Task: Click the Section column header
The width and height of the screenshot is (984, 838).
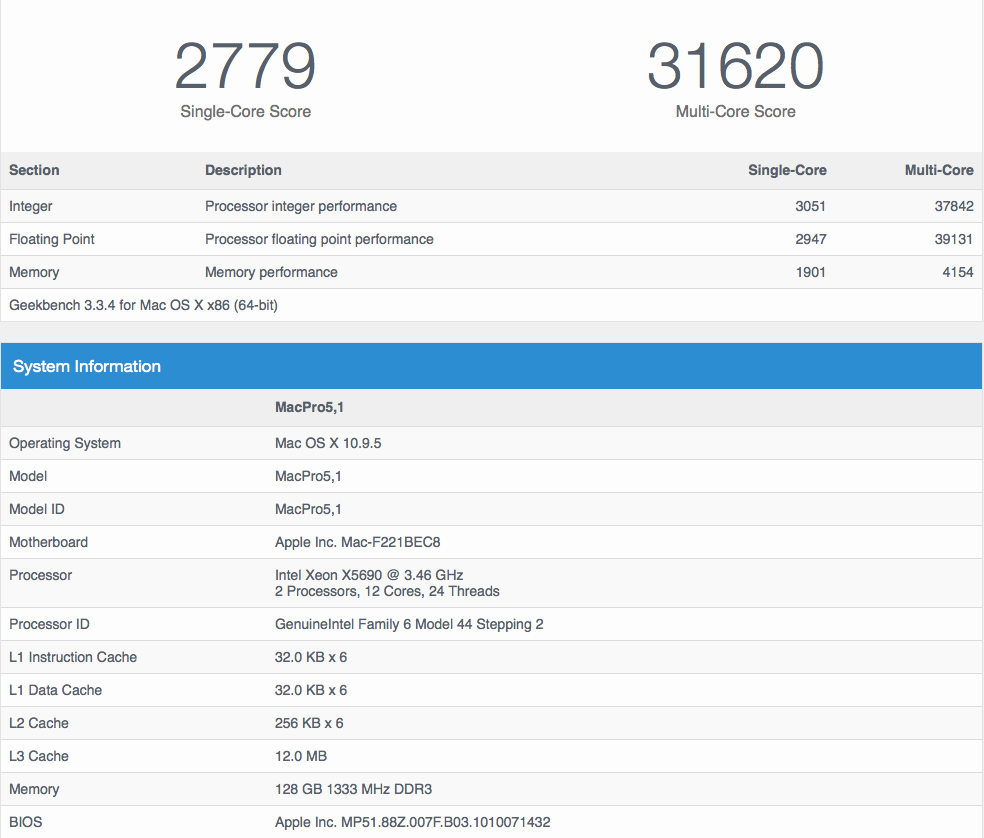Action: (x=34, y=170)
